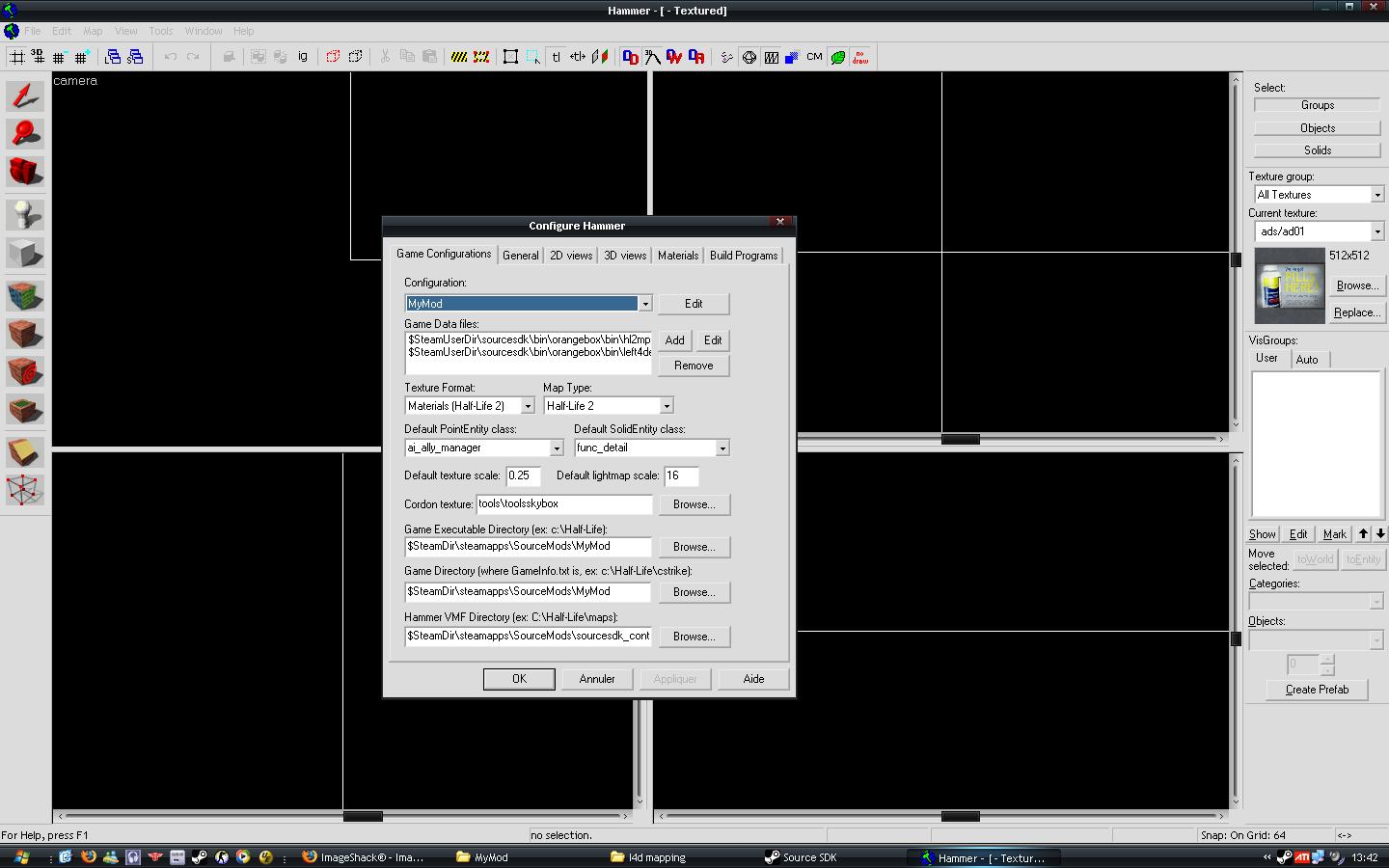Click the larger grid size icon
This screenshot has width=1389, height=868.
pyautogui.click(x=81, y=57)
